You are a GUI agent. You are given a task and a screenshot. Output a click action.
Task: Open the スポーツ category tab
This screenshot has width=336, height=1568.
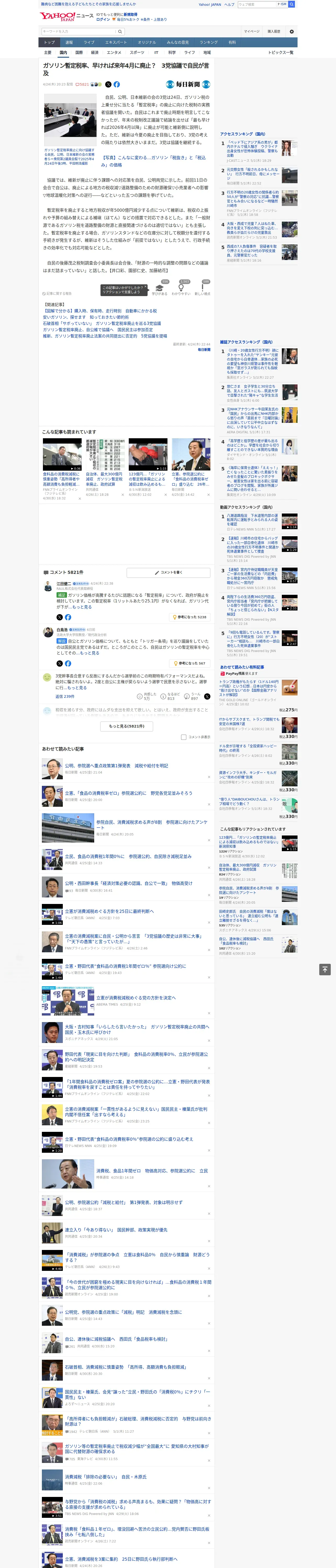coord(137,52)
